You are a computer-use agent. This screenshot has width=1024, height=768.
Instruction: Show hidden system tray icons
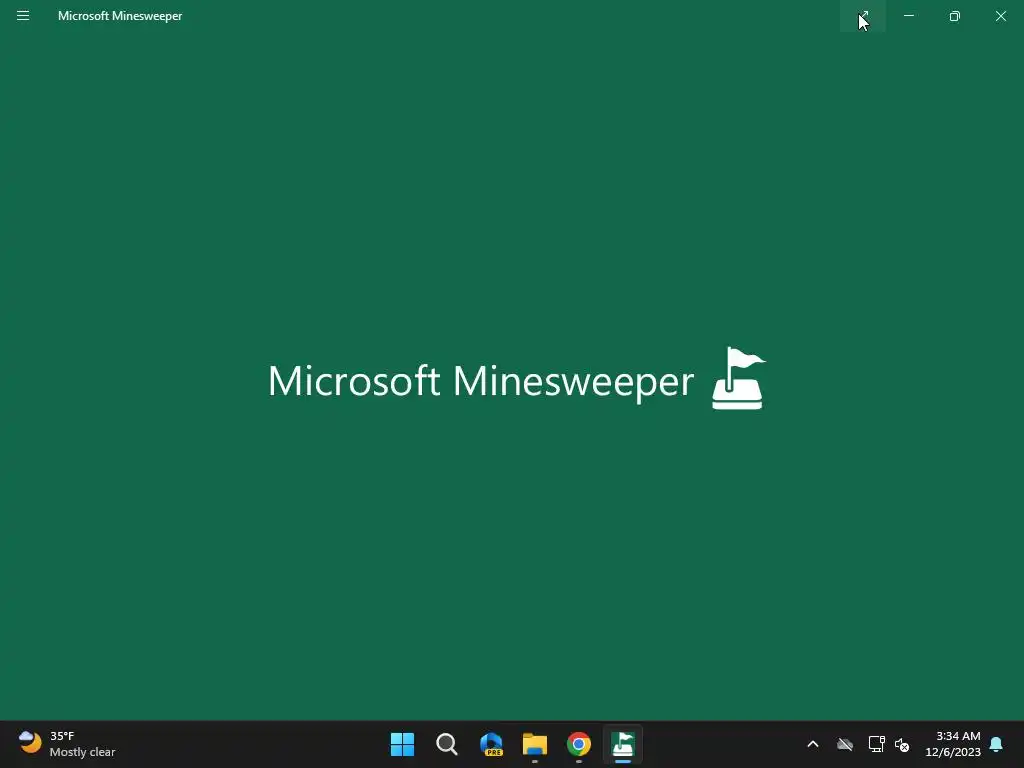(x=812, y=744)
